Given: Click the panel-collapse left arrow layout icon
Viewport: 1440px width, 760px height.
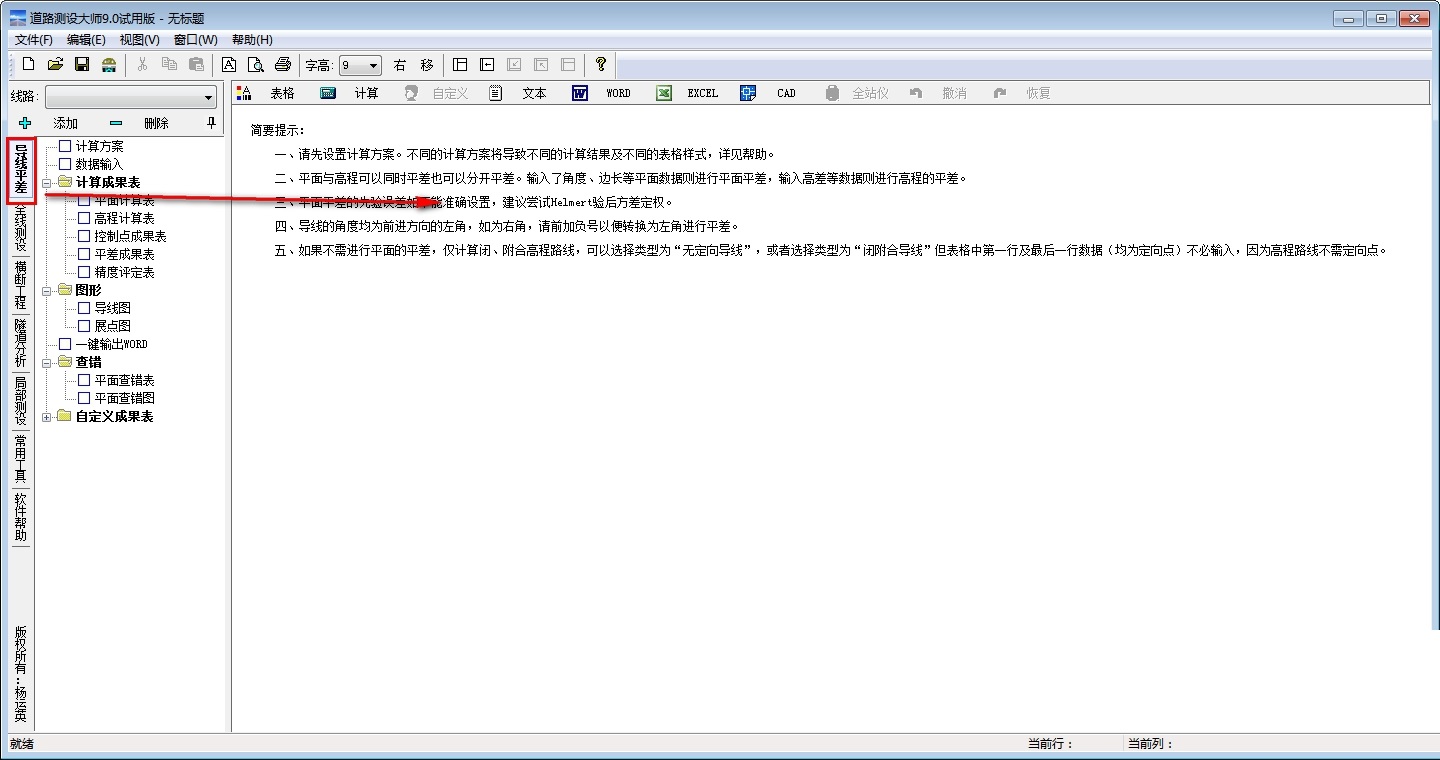Looking at the screenshot, I should point(487,64).
